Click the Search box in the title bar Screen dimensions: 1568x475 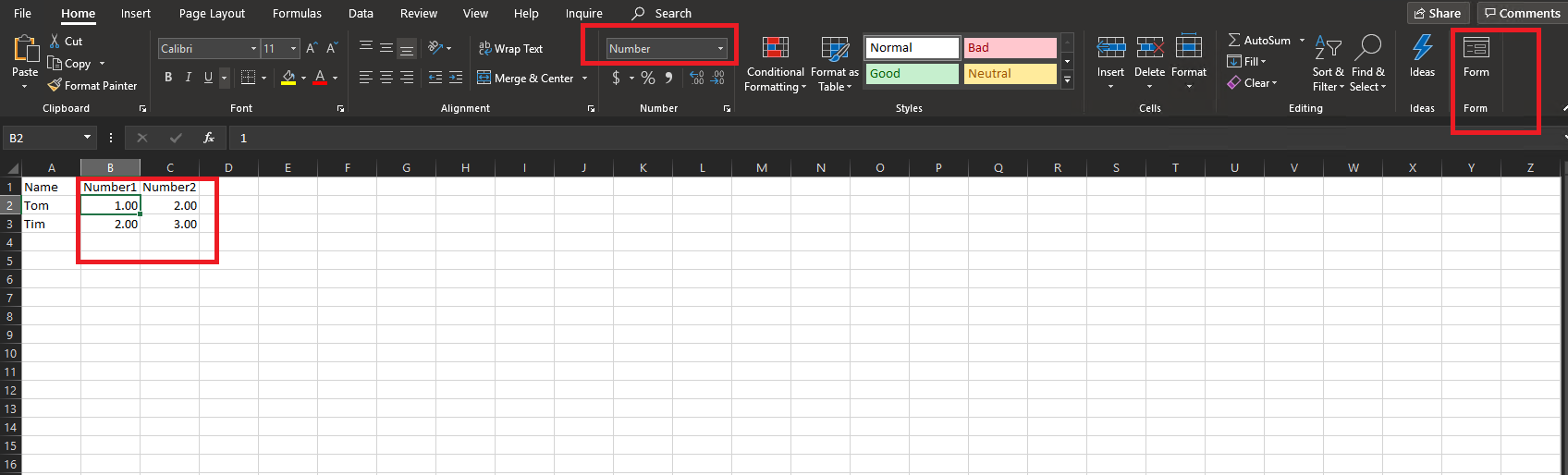[662, 13]
